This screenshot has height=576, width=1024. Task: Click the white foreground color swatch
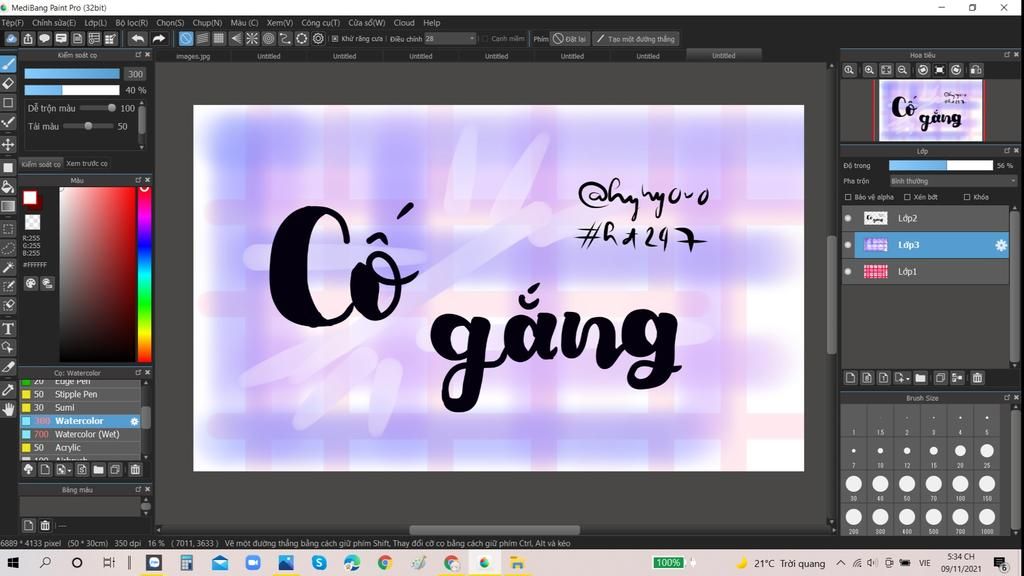click(x=30, y=198)
